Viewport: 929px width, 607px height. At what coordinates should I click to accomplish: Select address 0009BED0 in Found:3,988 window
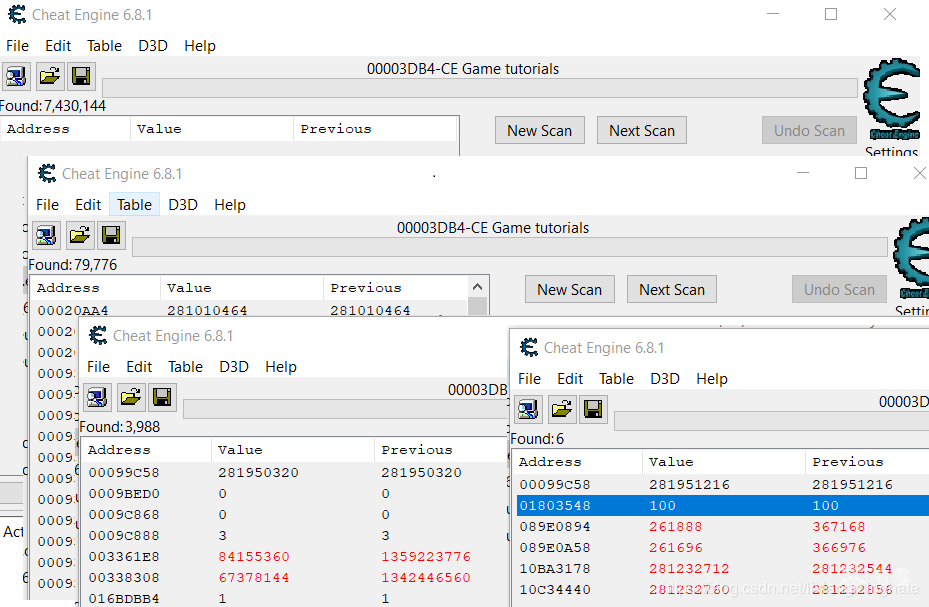point(294,494)
